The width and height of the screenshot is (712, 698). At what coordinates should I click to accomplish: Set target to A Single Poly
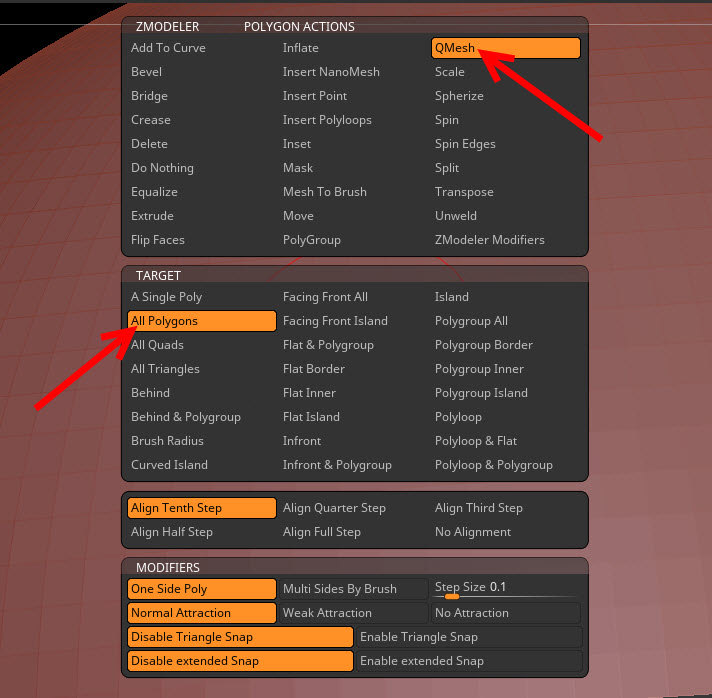pyautogui.click(x=166, y=297)
